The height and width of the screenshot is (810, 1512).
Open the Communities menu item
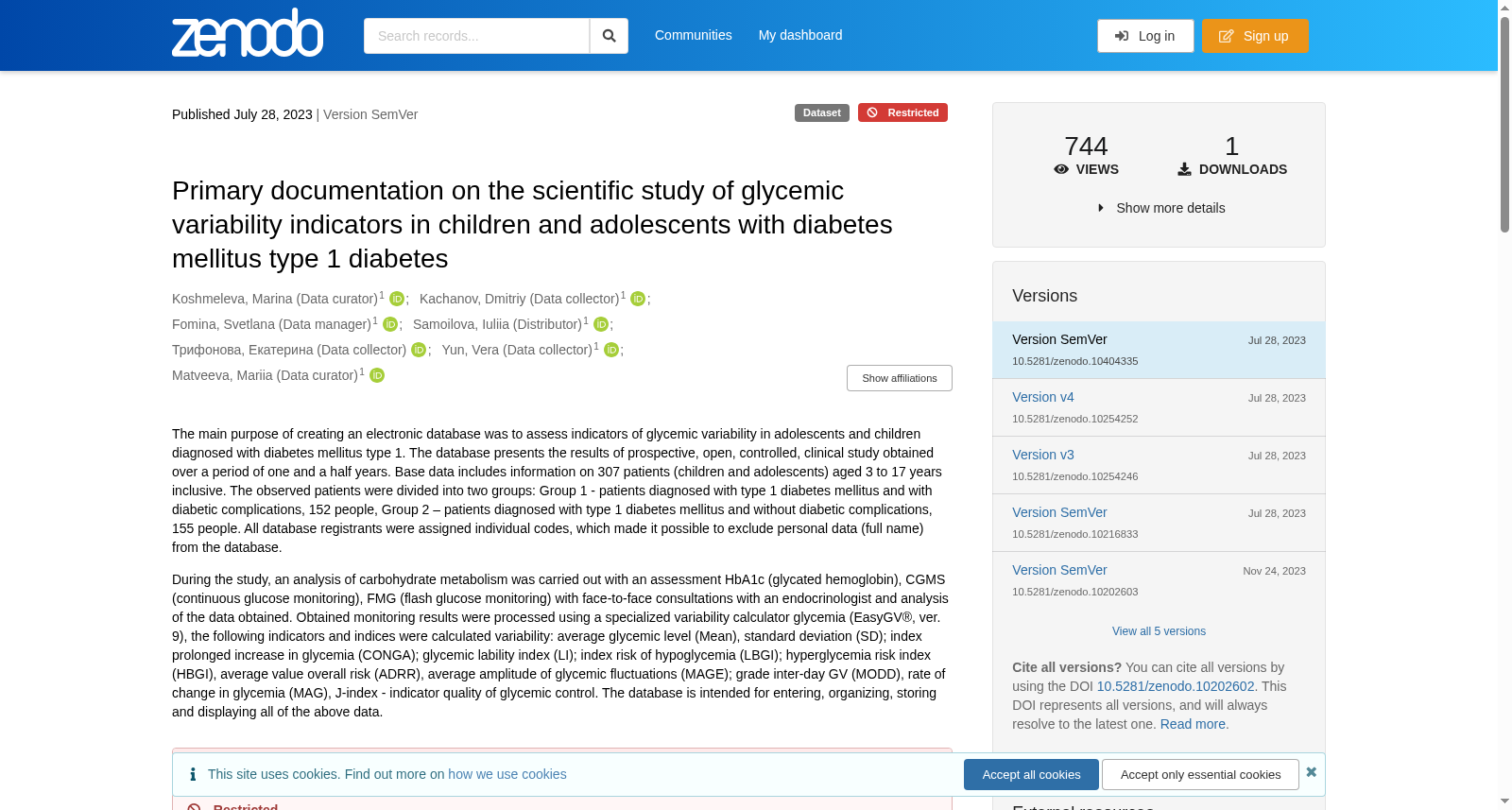[x=694, y=35]
